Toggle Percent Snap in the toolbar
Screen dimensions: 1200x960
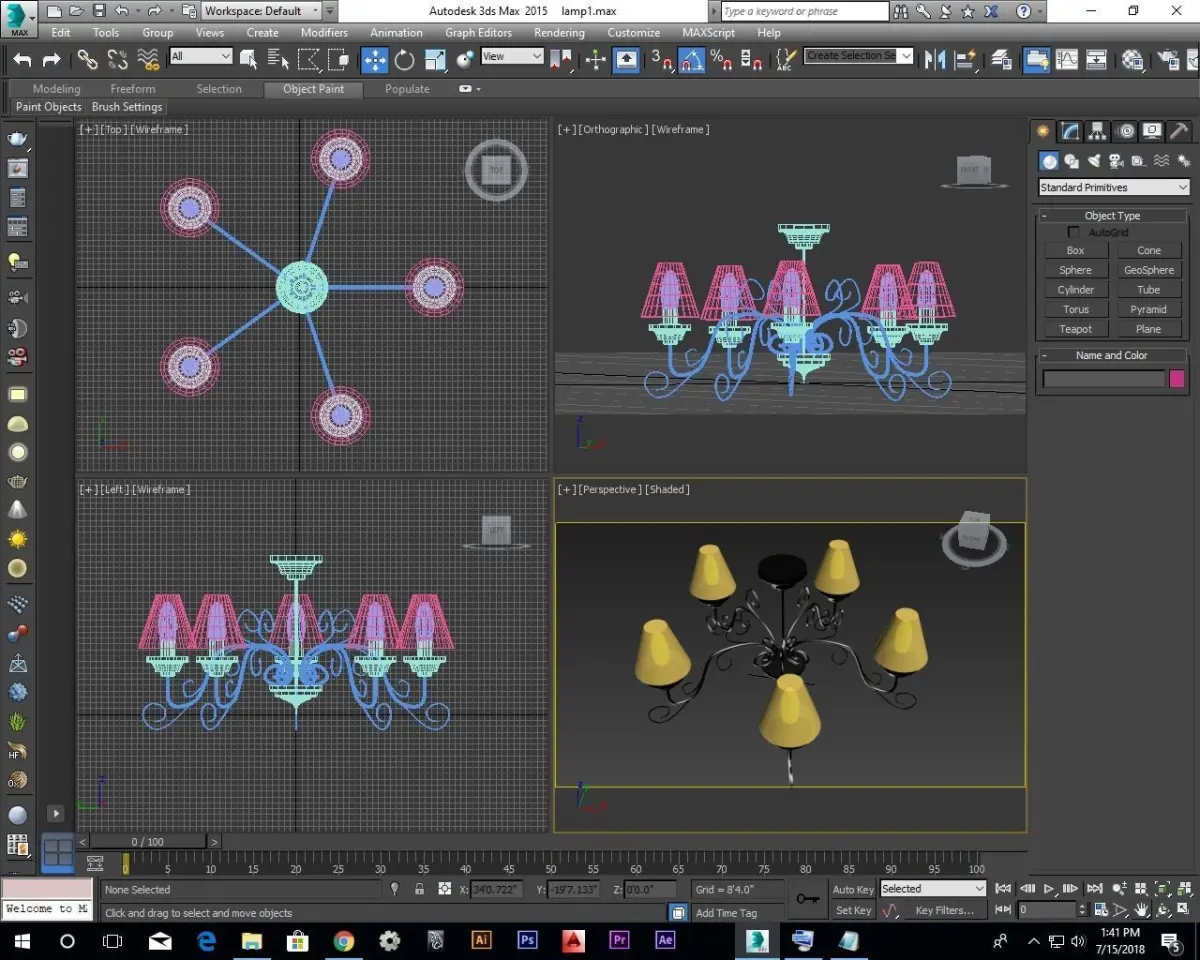tap(721, 60)
